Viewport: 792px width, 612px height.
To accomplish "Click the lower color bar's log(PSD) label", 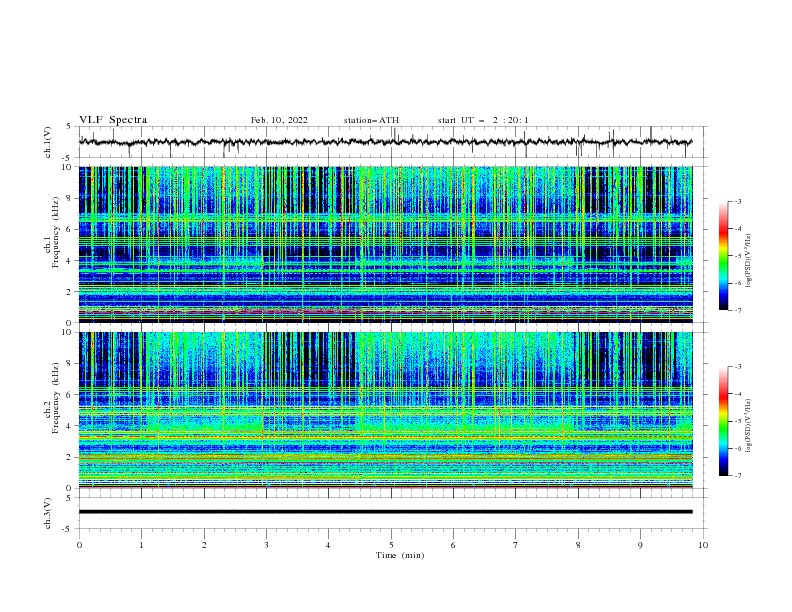I will [x=748, y=425].
